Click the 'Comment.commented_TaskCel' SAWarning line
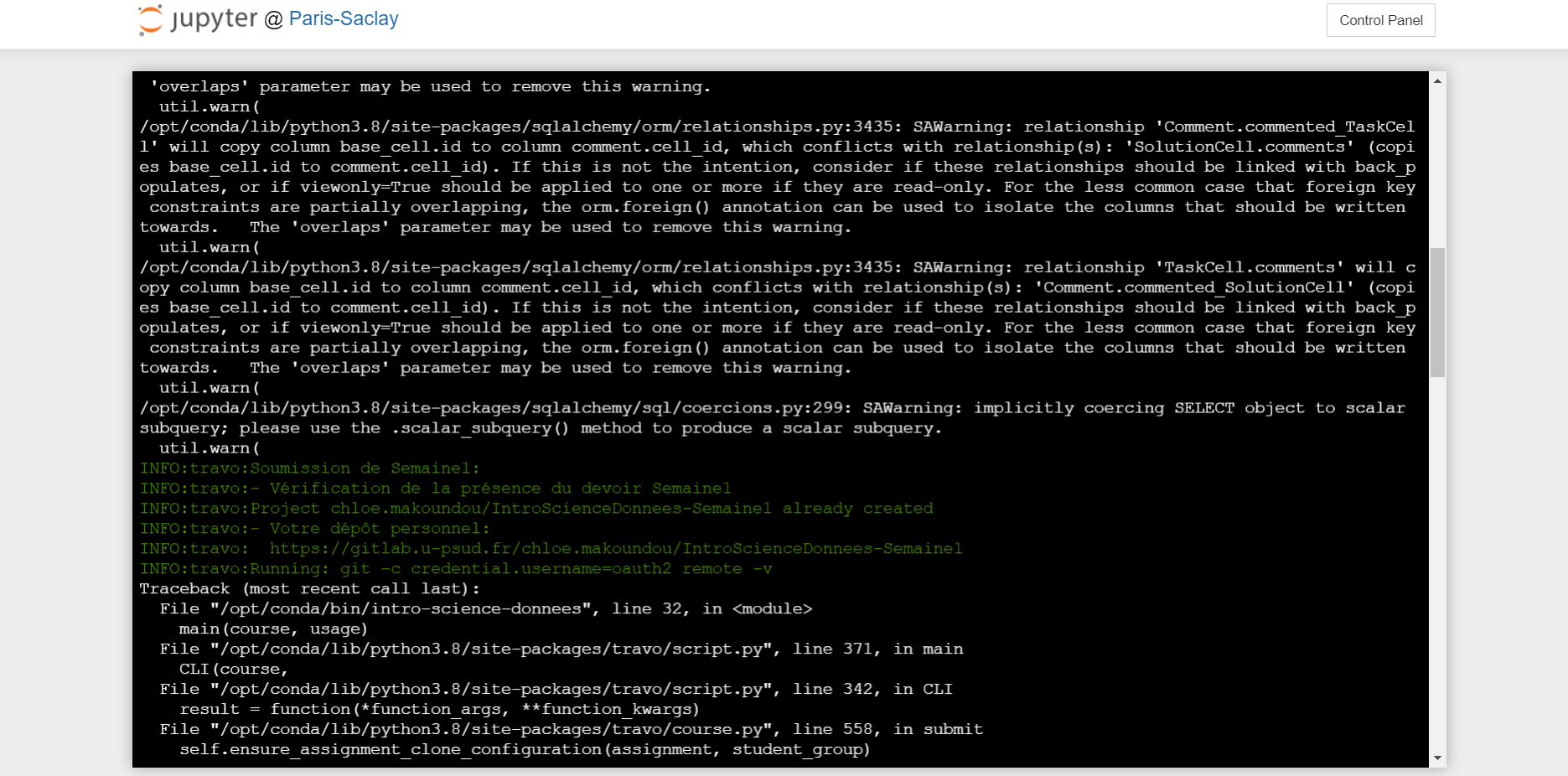 (x=778, y=127)
